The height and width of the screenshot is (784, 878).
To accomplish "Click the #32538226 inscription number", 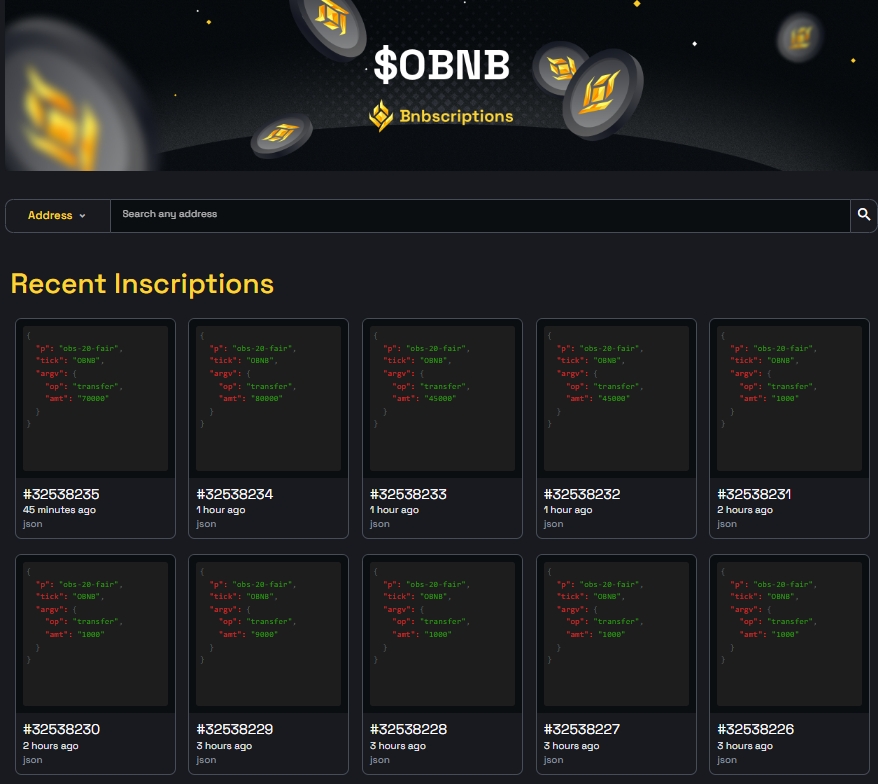I will (755, 729).
